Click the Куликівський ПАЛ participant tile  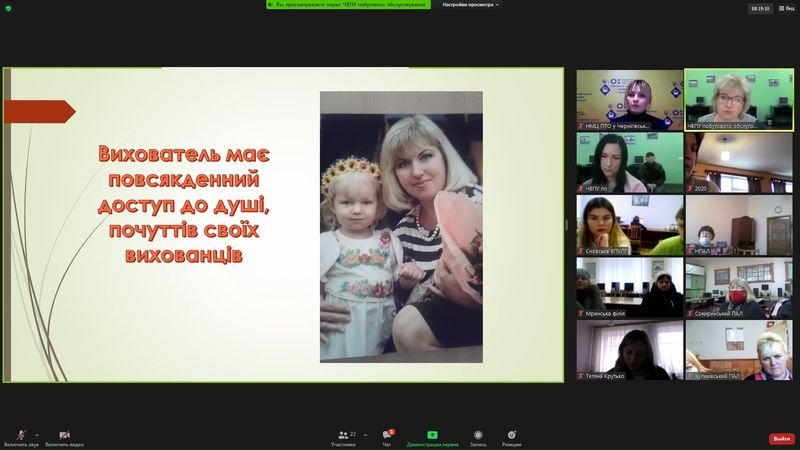coord(739,350)
